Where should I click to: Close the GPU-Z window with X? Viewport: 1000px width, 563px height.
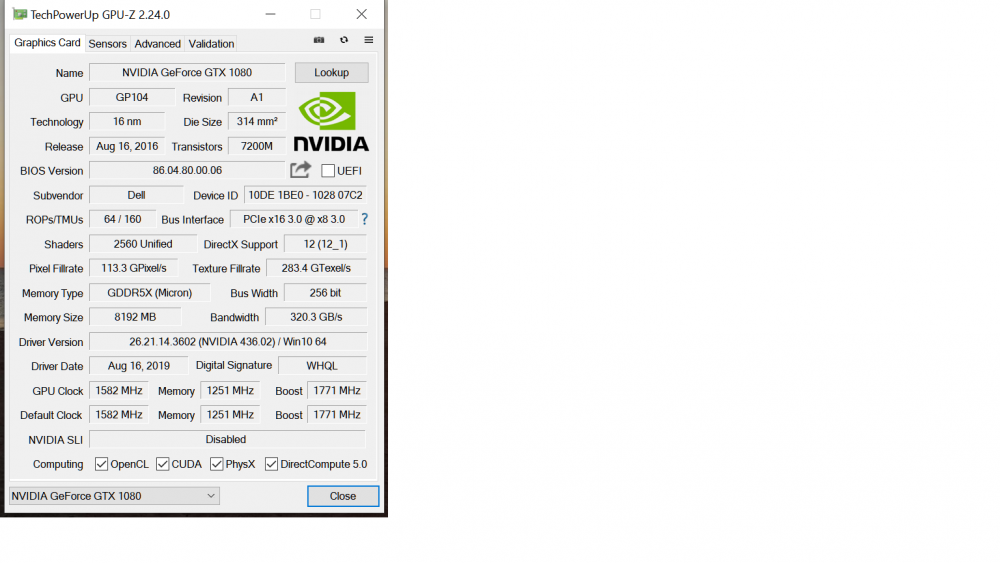click(x=362, y=14)
